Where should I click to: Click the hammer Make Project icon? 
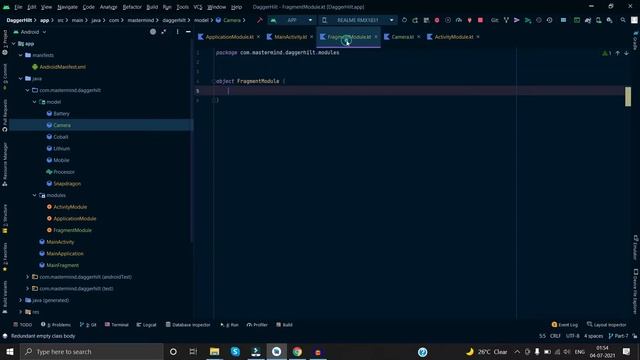(x=260, y=20)
